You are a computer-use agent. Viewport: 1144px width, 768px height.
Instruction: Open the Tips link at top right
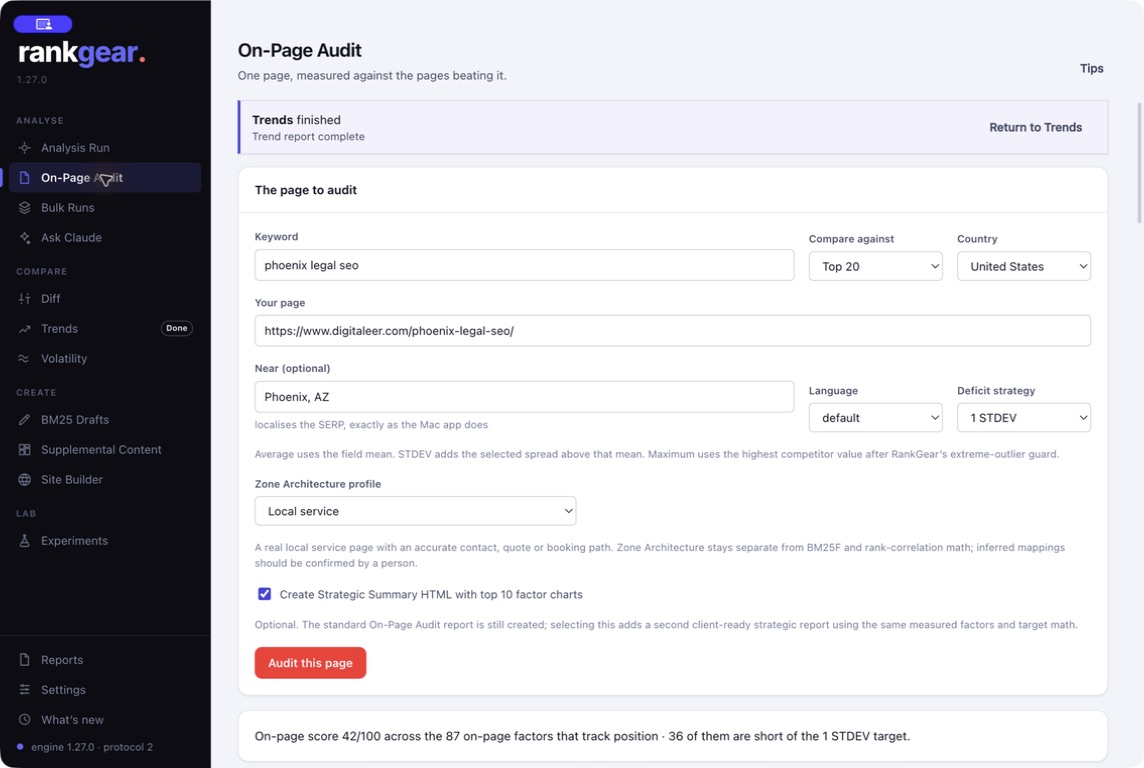(1091, 68)
